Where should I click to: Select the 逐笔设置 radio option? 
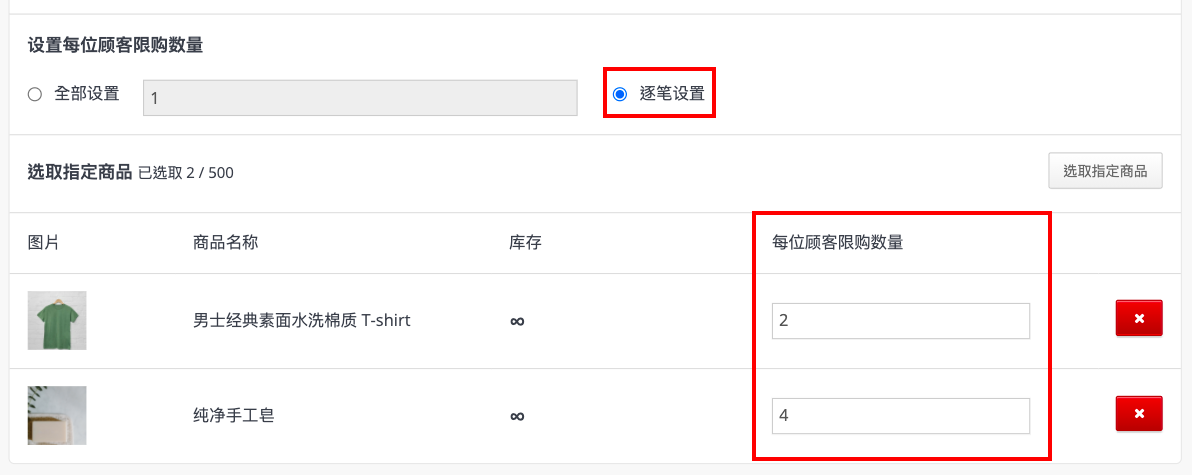click(620, 94)
